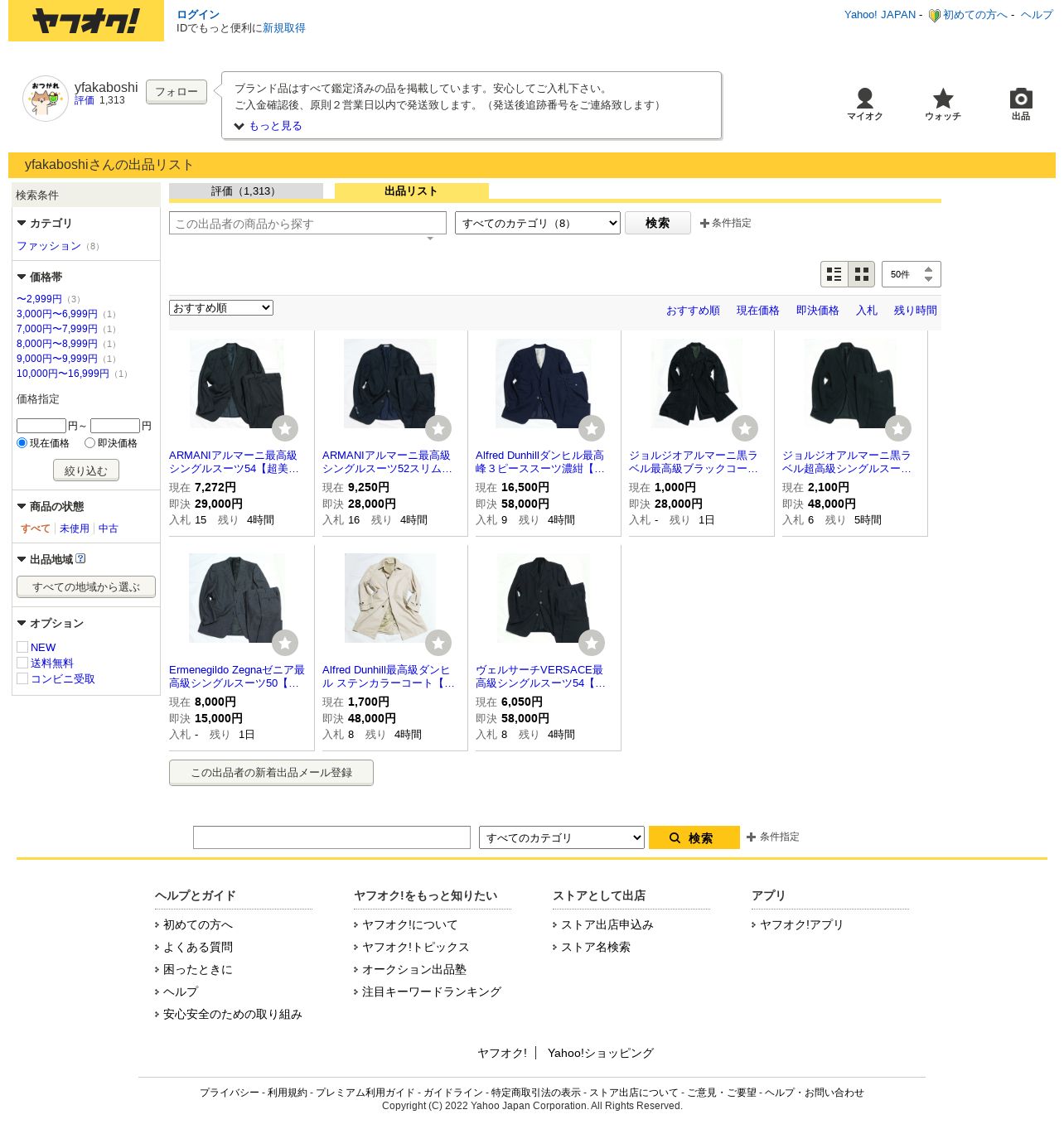Click the yellow 検索 button at bottom
Viewport: 1064px width, 1129px height.
694,837
